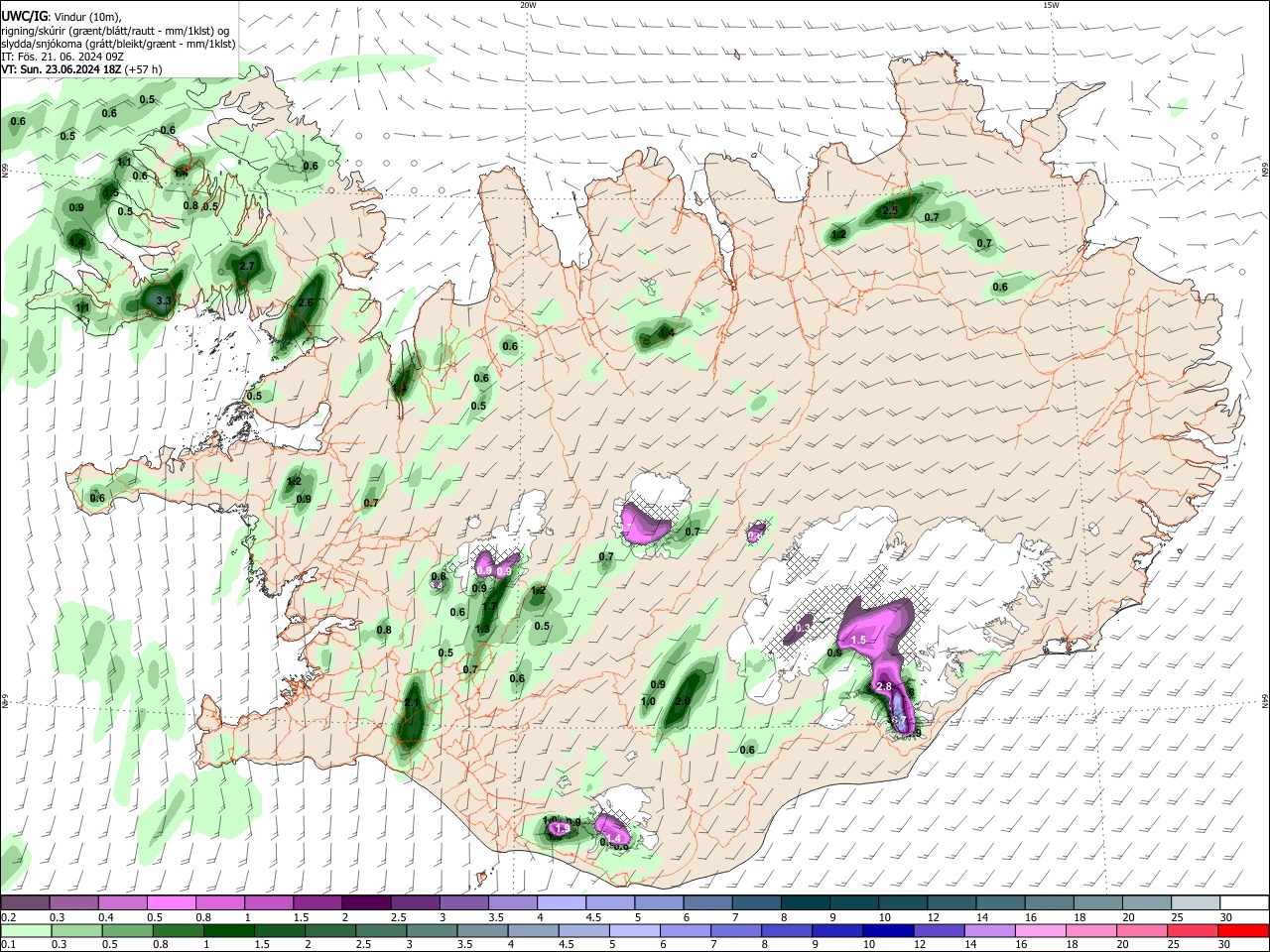The height and width of the screenshot is (952, 1270).
Task: Click the snow legend swatch between 3 and 3.5
Action: pos(462,903)
